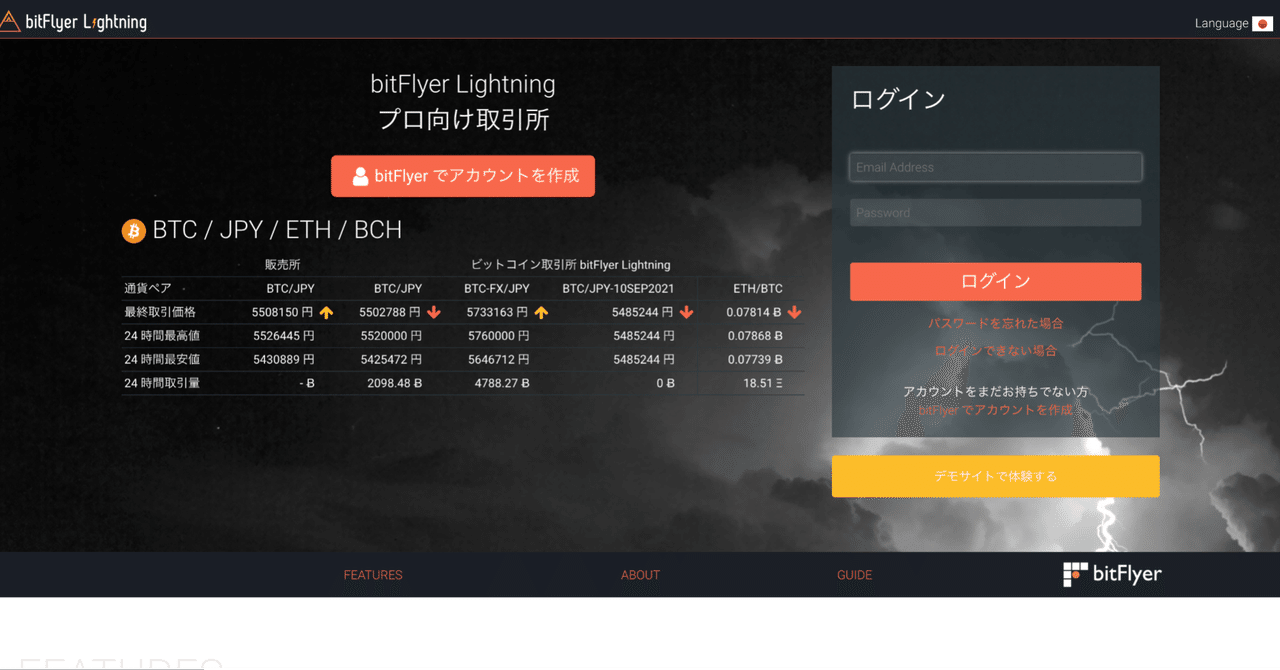The image size is (1280, 670).
Task: Click the green arrow on BTC-FX/JPY price
Action: pos(540,312)
